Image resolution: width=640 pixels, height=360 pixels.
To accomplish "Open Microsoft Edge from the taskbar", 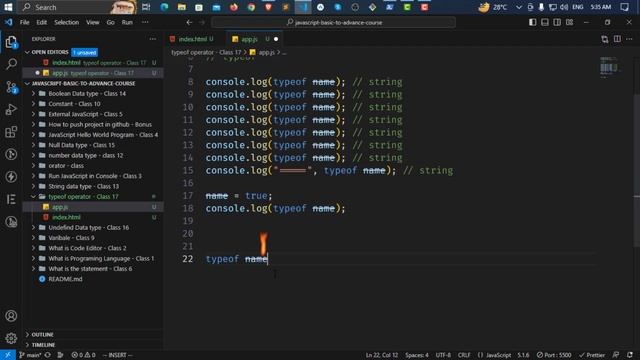I will (x=164, y=7).
